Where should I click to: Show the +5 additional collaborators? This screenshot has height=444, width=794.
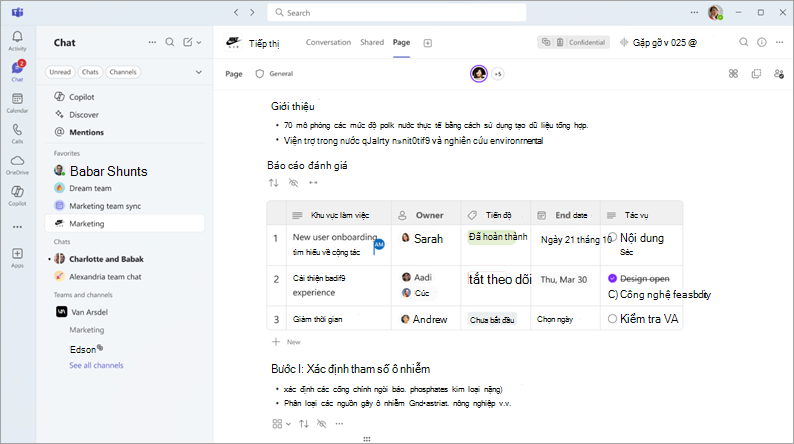(x=498, y=74)
